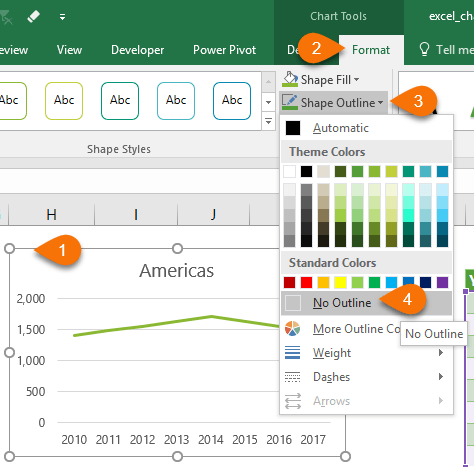Image resolution: width=474 pixels, height=467 pixels.
Task: Expand the Shape Styles gallery More arrow
Action: coord(268,121)
